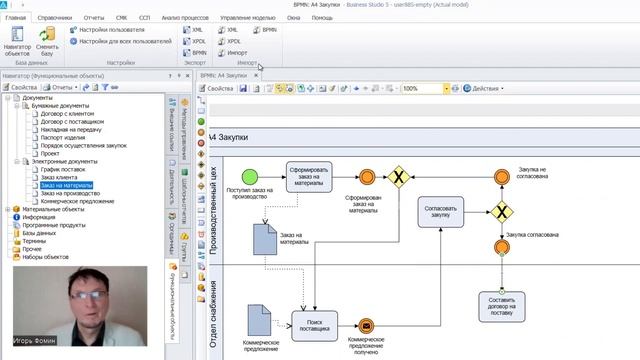The image size is (640, 360).
Task: Click the filter funnel icon in Navigator
Action: pyautogui.click(x=105, y=87)
